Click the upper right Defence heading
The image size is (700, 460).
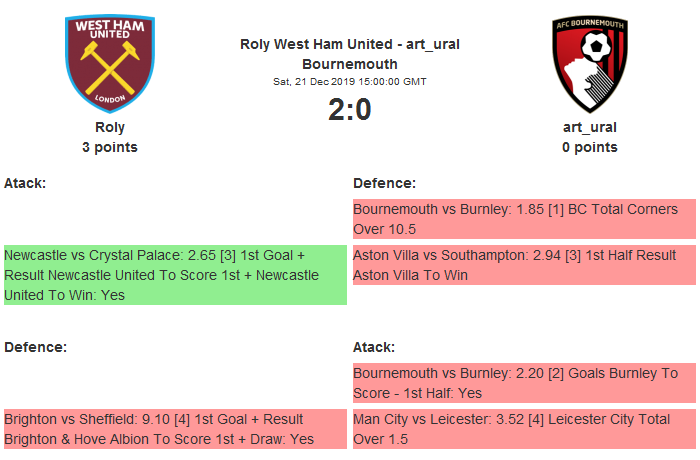point(384,183)
